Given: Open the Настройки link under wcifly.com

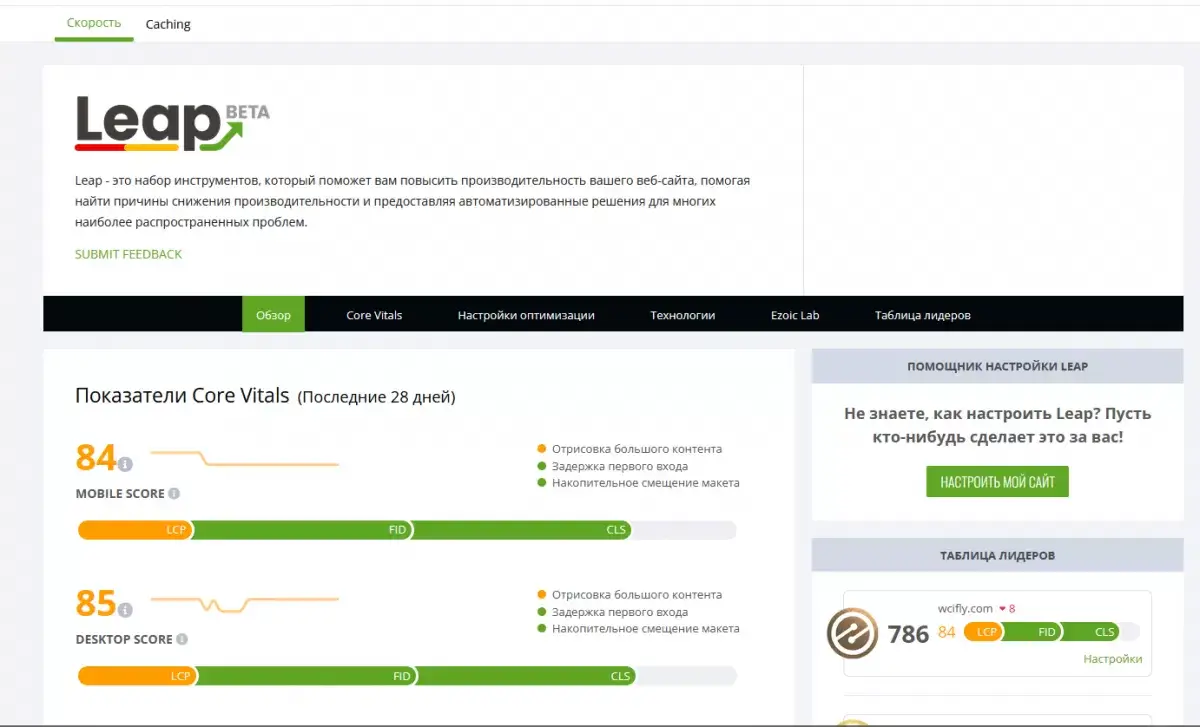Looking at the screenshot, I should click(x=1112, y=659).
